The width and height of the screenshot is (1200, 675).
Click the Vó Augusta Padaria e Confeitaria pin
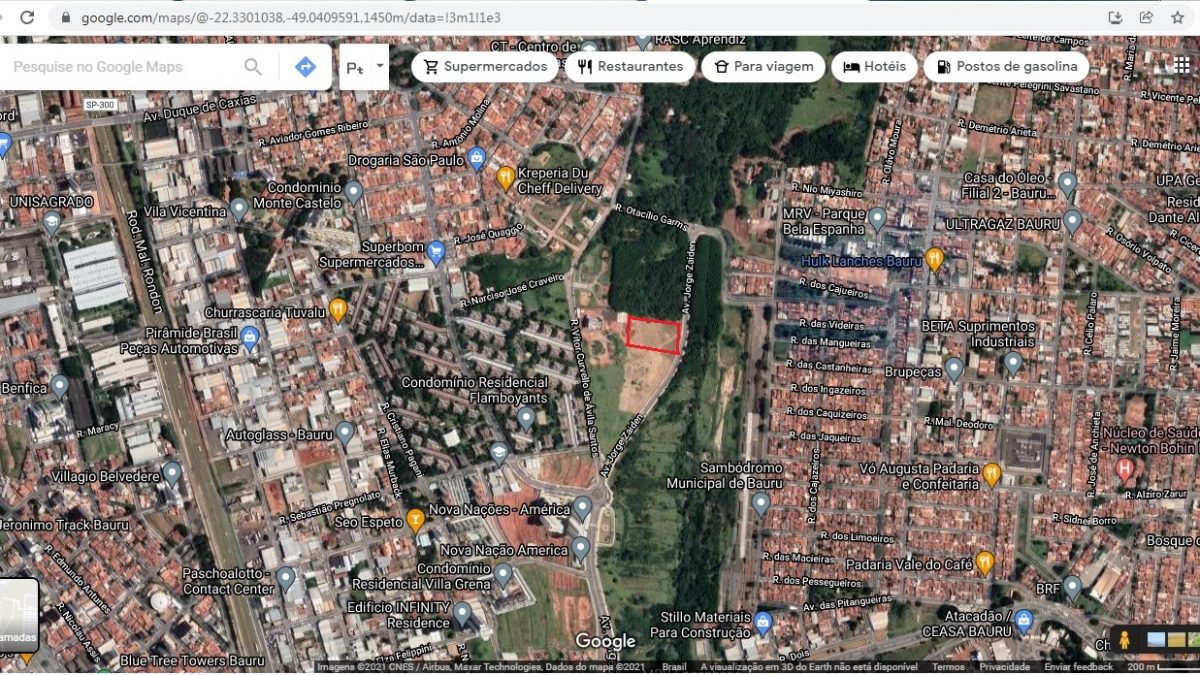click(x=991, y=474)
